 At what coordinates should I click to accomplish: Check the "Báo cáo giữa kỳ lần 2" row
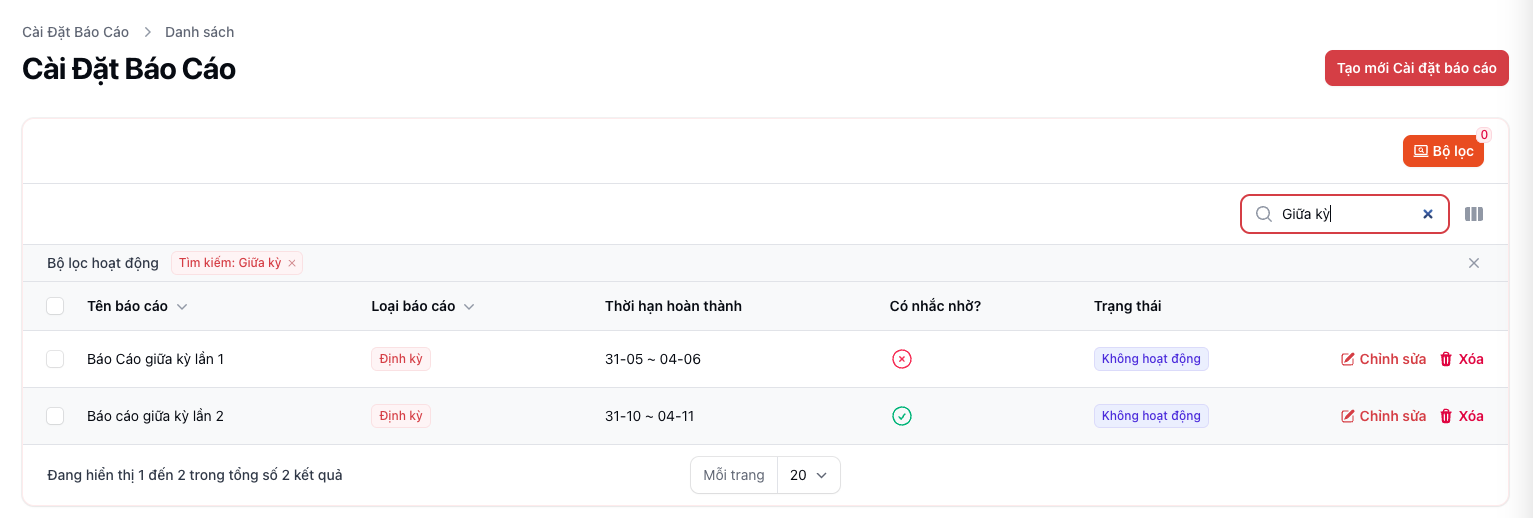click(x=55, y=416)
